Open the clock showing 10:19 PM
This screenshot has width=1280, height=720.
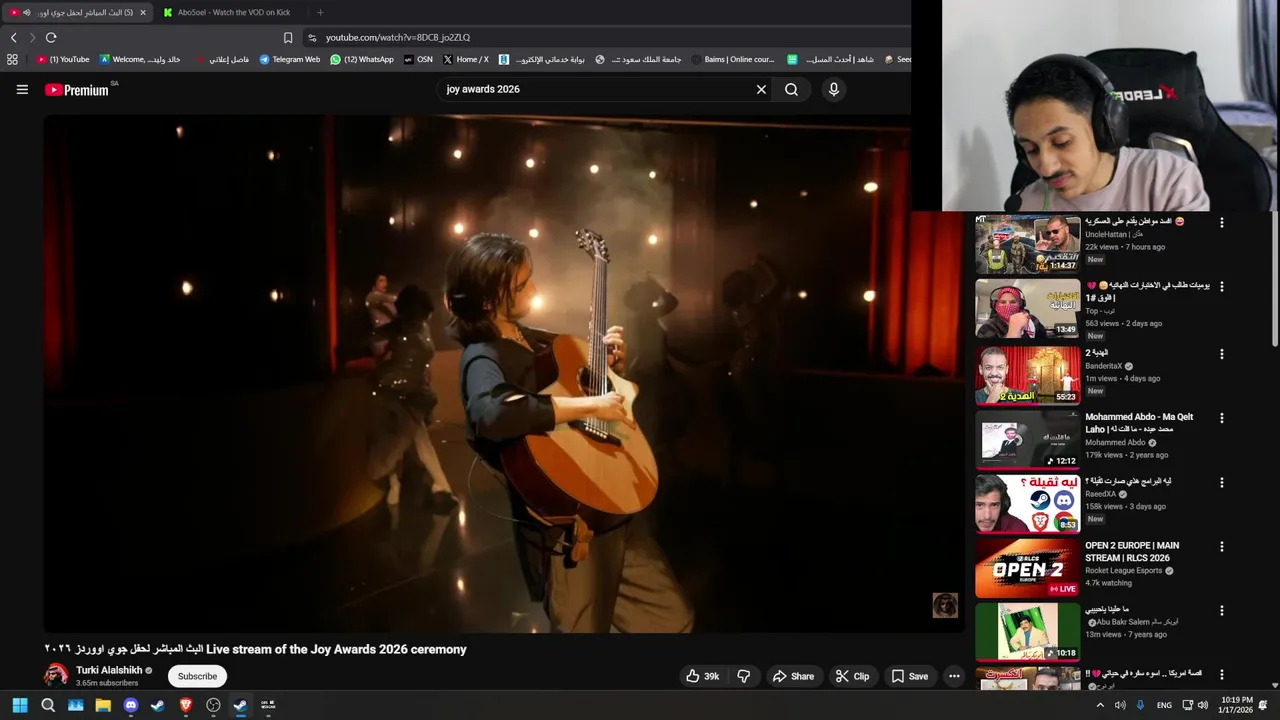tap(1235, 705)
